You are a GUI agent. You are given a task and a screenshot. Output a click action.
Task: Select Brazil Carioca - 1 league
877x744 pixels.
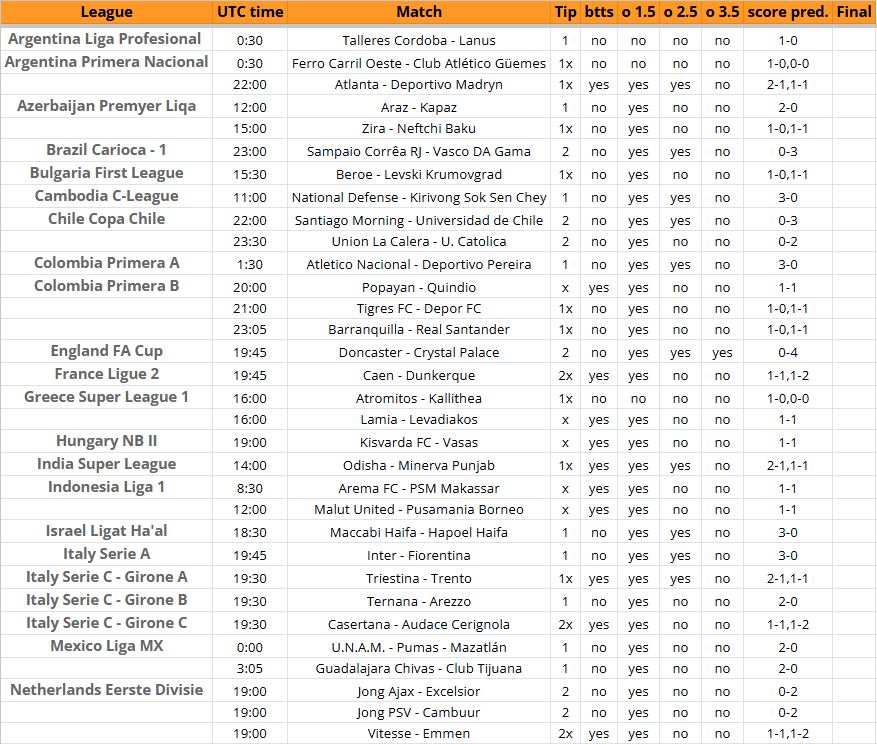[106, 150]
